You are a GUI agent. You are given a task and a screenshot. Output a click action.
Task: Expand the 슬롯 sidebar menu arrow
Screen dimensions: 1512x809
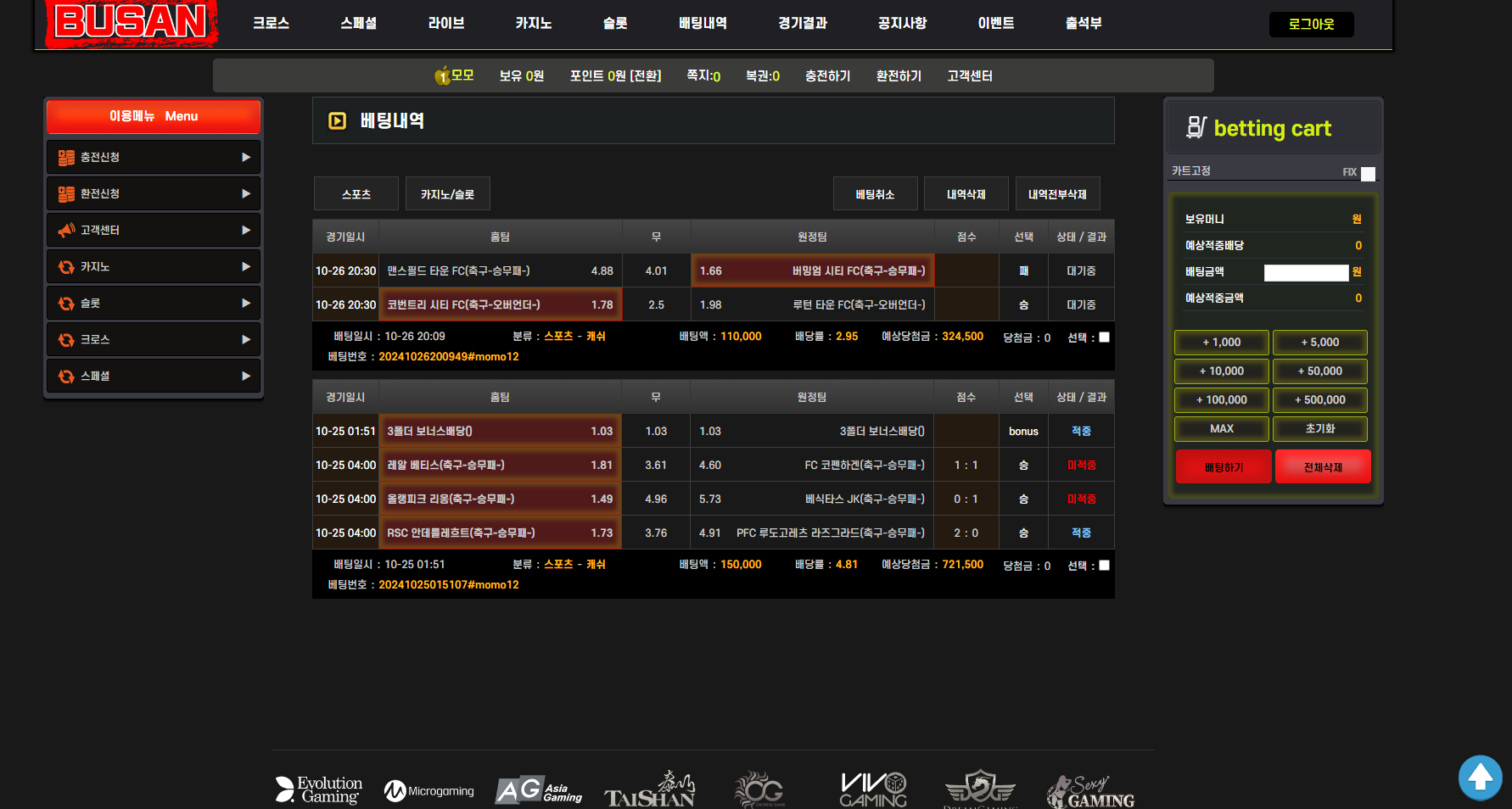[x=246, y=304]
